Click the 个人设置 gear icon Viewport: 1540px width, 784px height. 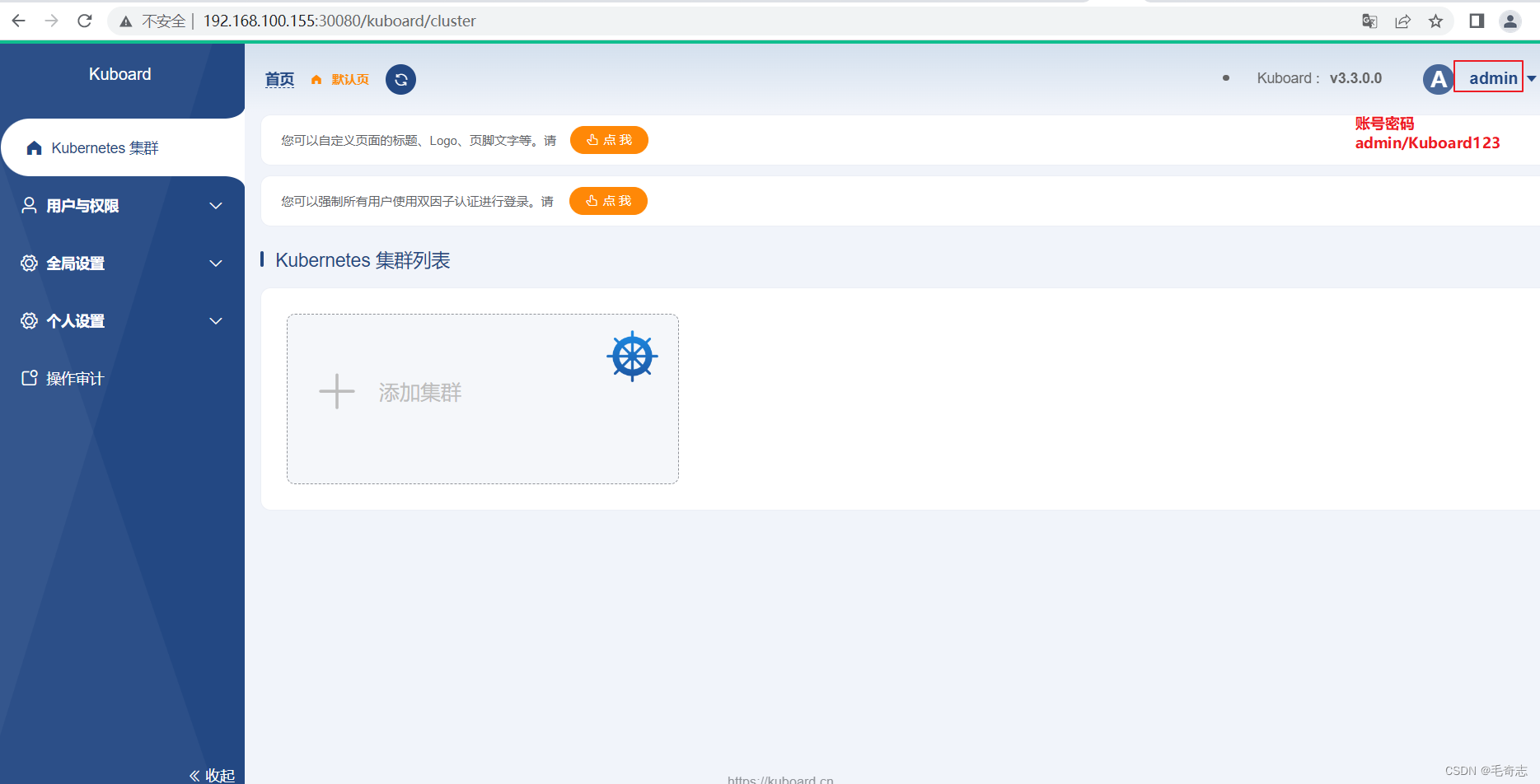29,320
